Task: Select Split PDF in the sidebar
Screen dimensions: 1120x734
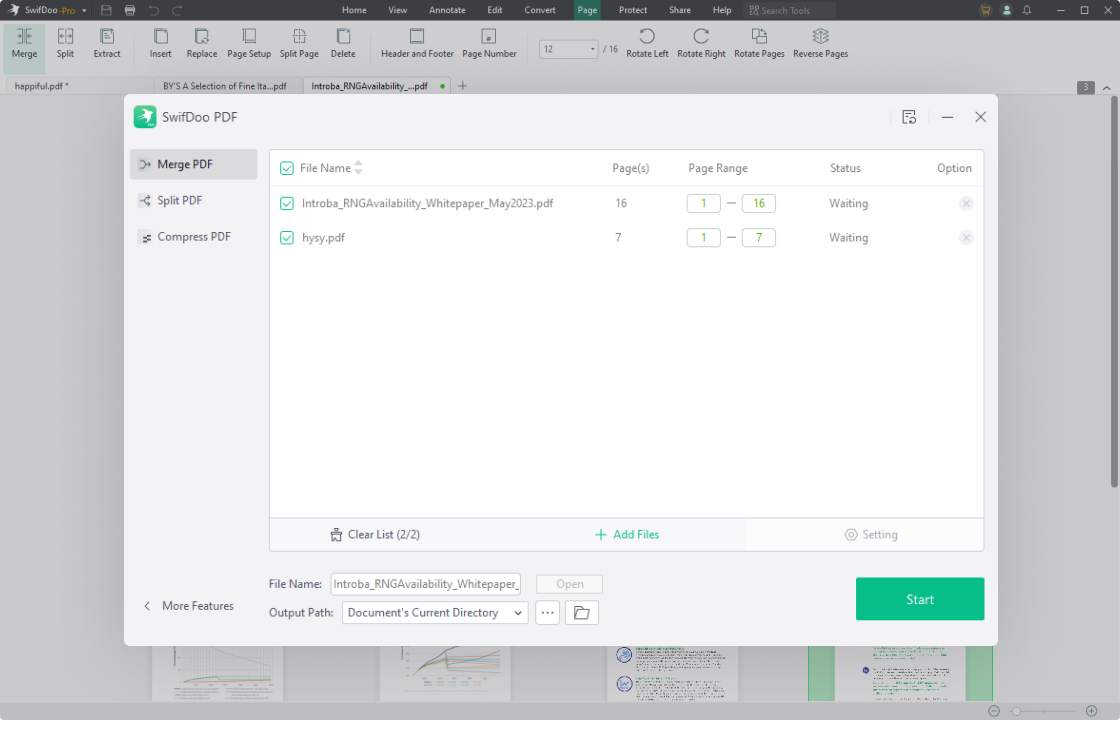Action: [x=194, y=201]
